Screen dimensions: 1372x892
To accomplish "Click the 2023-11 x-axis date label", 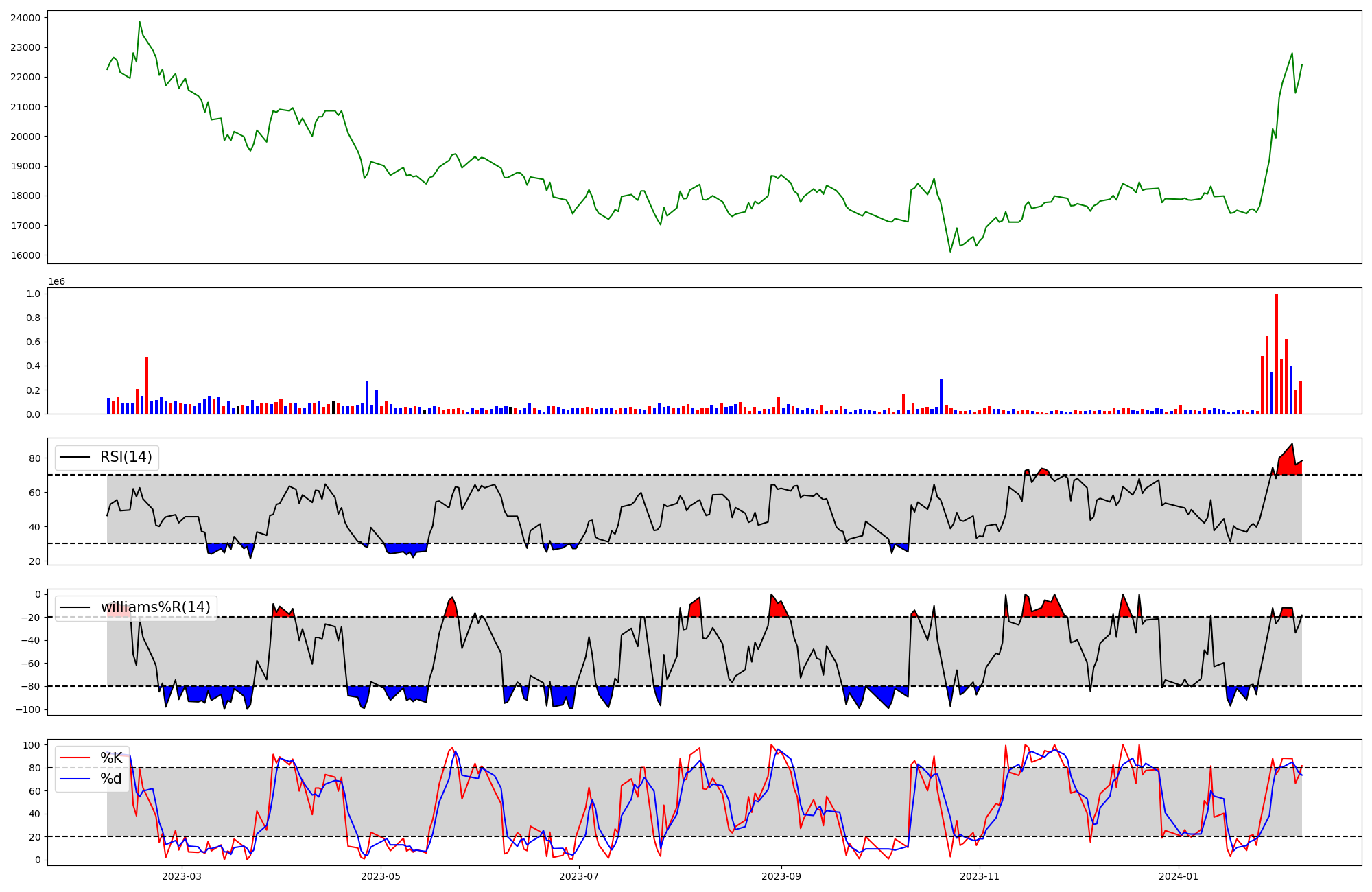I will click(979, 876).
